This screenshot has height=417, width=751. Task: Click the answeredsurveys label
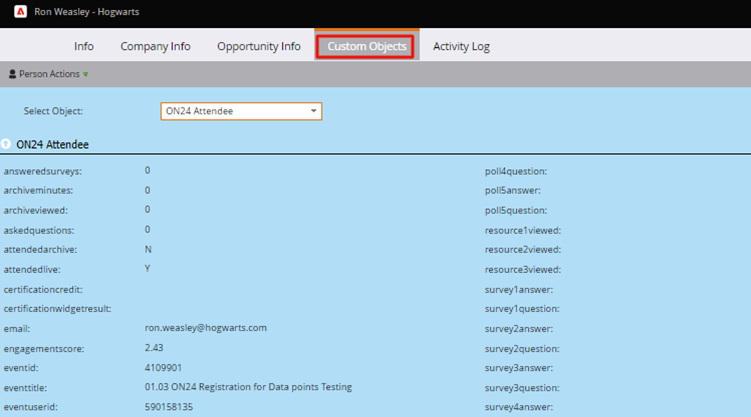click(43, 171)
